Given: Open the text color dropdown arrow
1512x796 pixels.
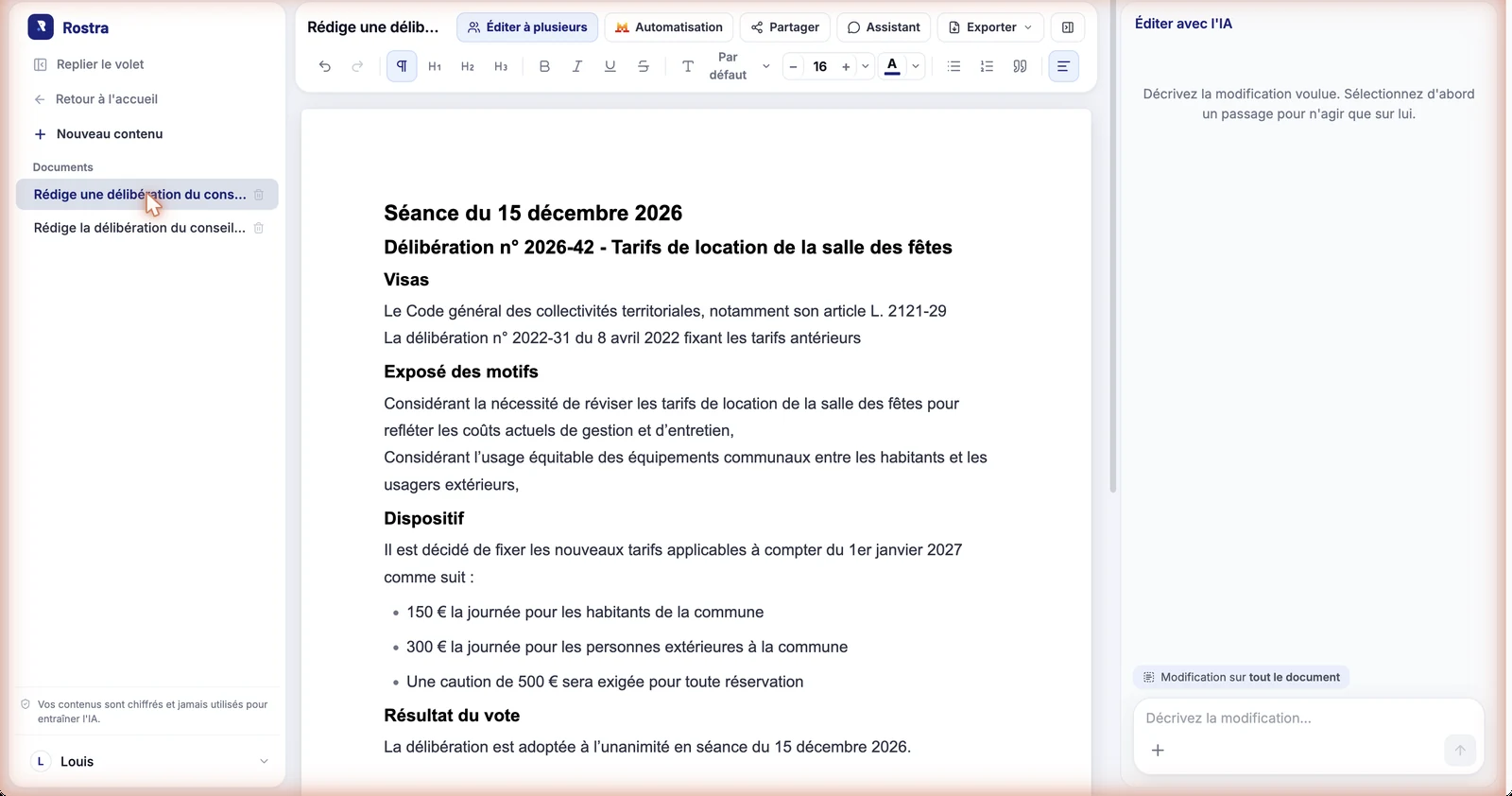Looking at the screenshot, I should [x=916, y=66].
